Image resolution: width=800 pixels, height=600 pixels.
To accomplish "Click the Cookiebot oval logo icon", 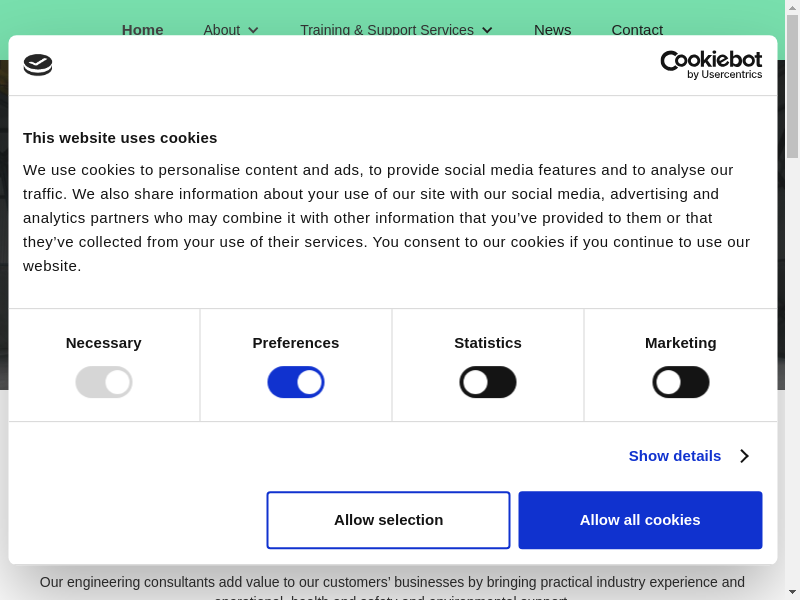I will coord(38,65).
